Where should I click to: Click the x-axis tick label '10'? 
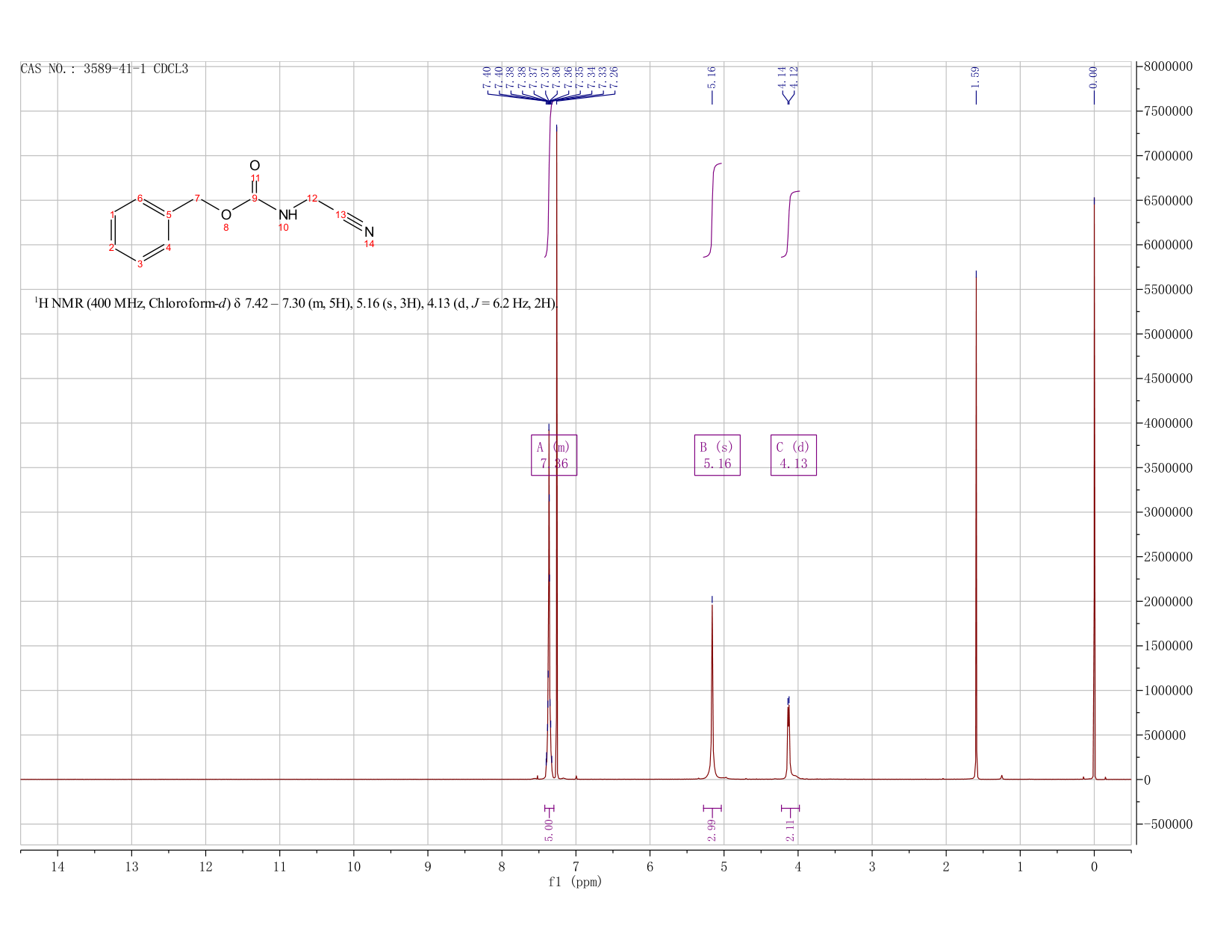click(354, 867)
